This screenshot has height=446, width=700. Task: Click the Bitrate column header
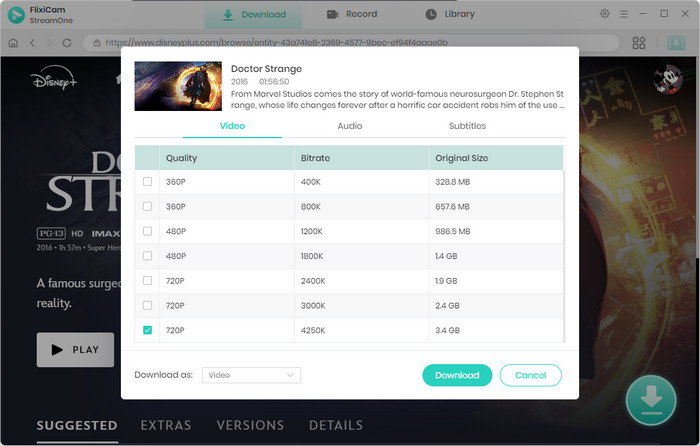pos(362,158)
